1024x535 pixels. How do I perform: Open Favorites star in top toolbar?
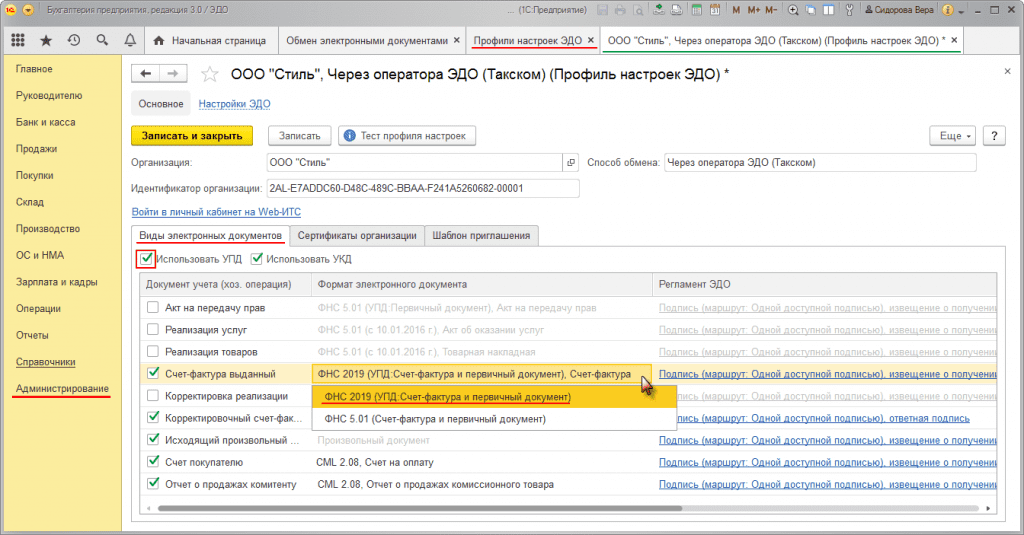coord(46,41)
